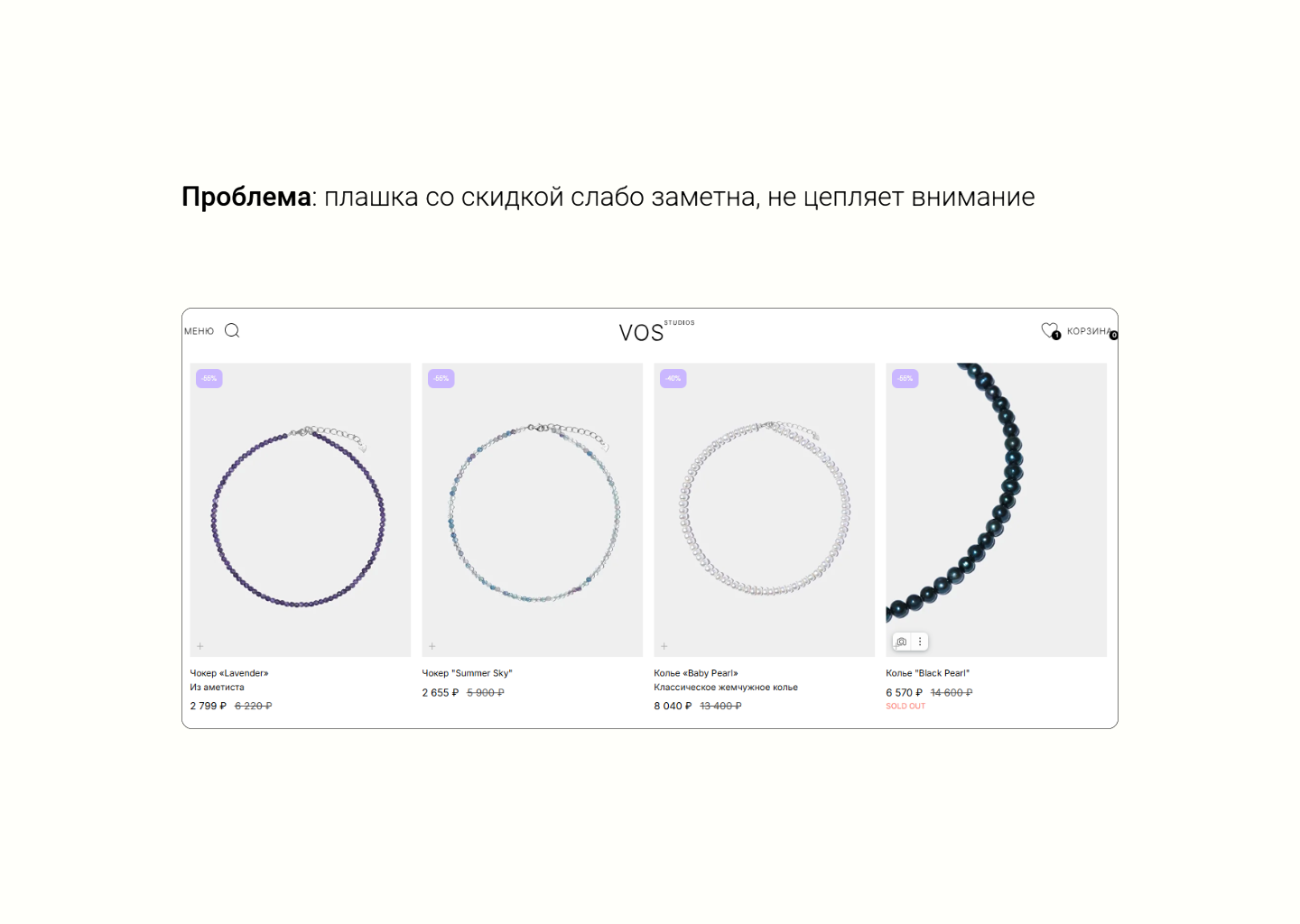Click the Summer Sky choker photo
The height and width of the screenshot is (924, 1300).
532,514
